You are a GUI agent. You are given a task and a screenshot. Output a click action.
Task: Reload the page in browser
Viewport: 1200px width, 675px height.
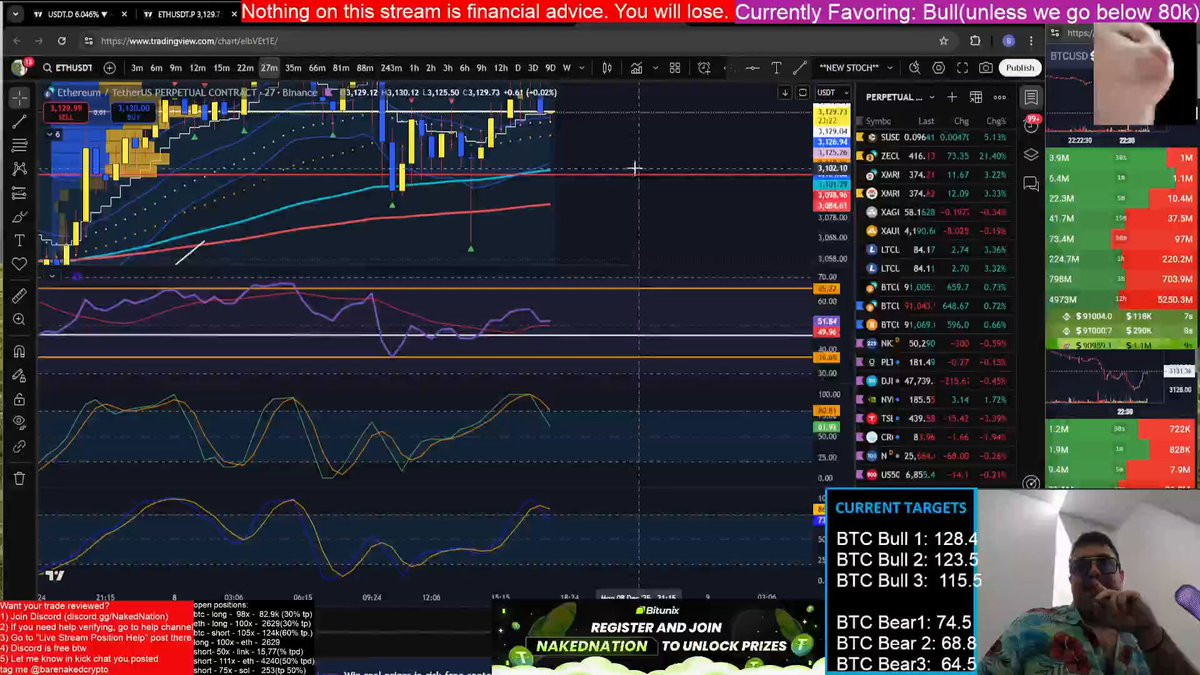click(61, 41)
